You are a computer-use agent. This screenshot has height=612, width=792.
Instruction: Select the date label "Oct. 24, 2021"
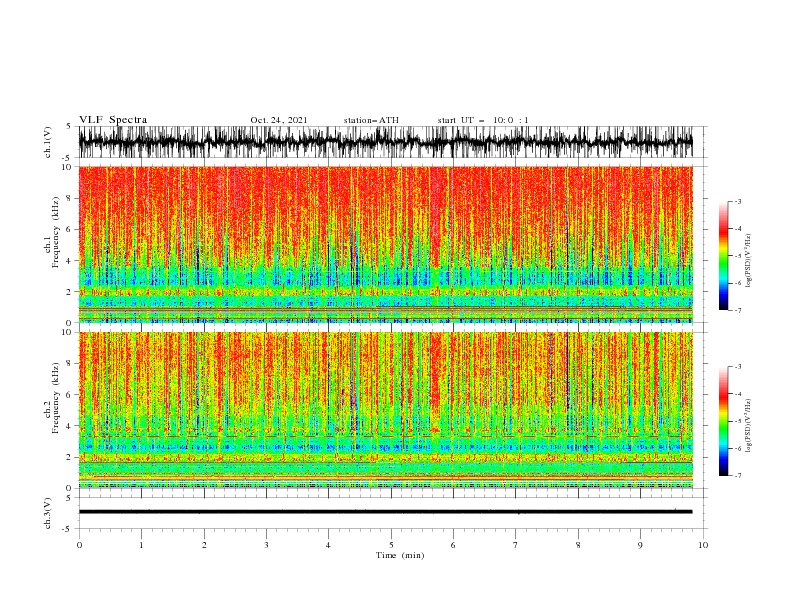[x=279, y=120]
